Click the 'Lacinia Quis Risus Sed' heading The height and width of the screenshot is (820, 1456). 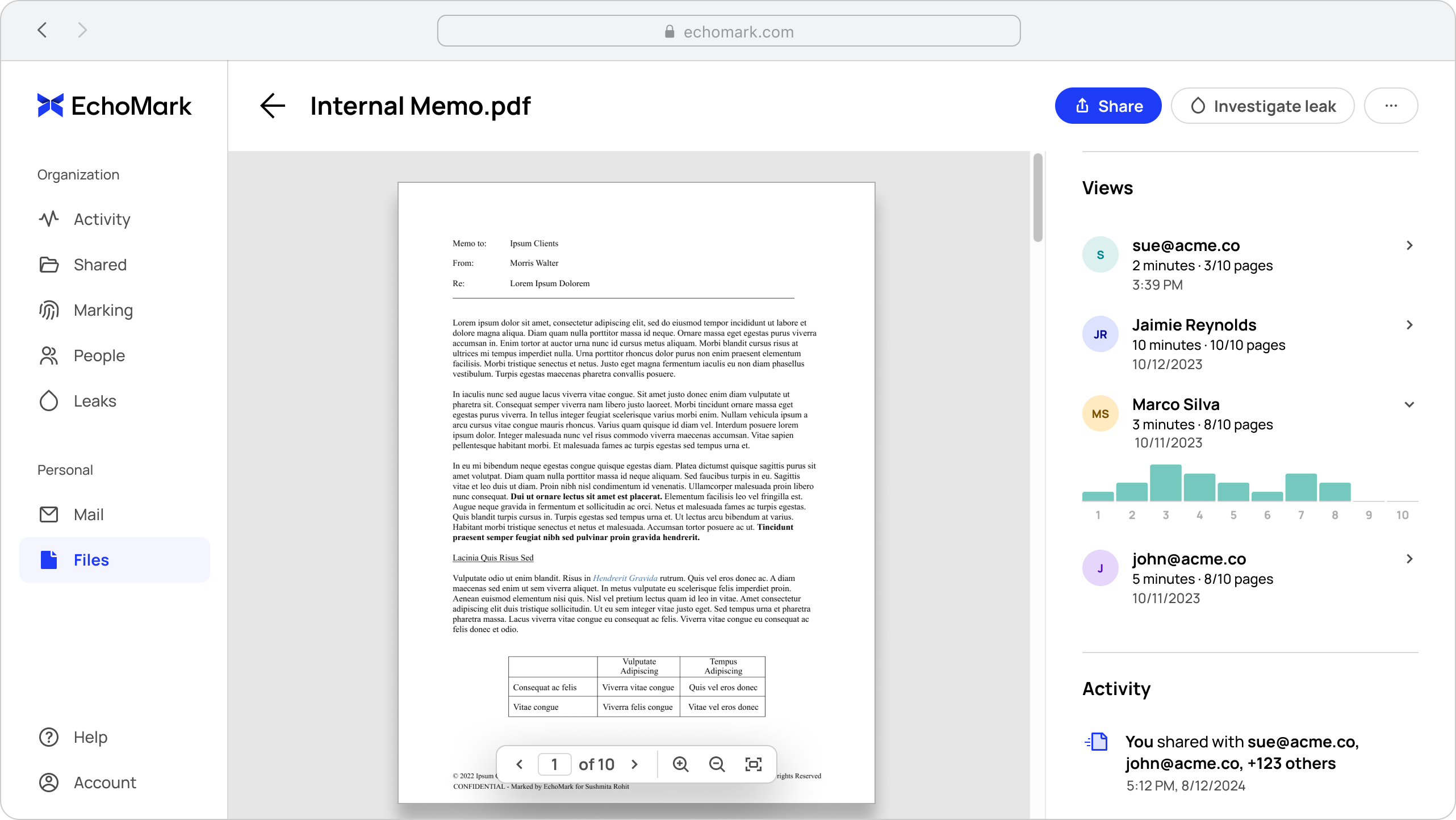[x=493, y=558]
